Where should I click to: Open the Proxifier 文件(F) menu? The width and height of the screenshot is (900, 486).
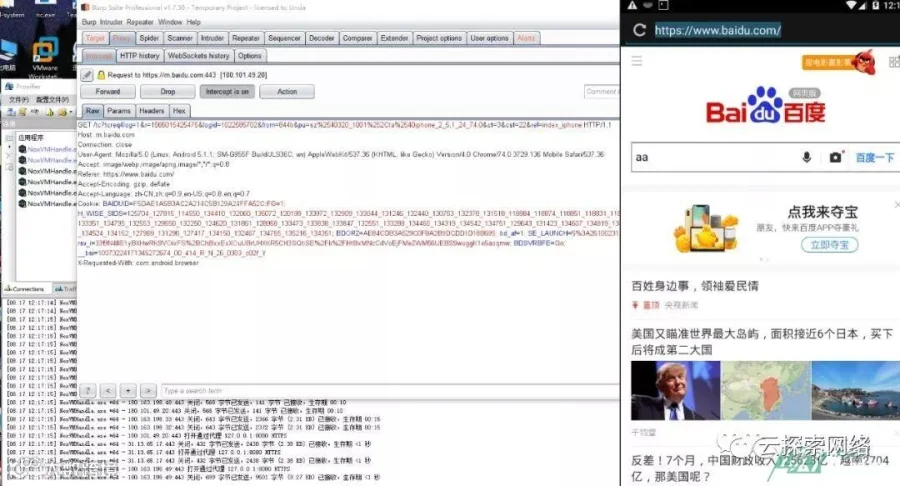(19, 99)
